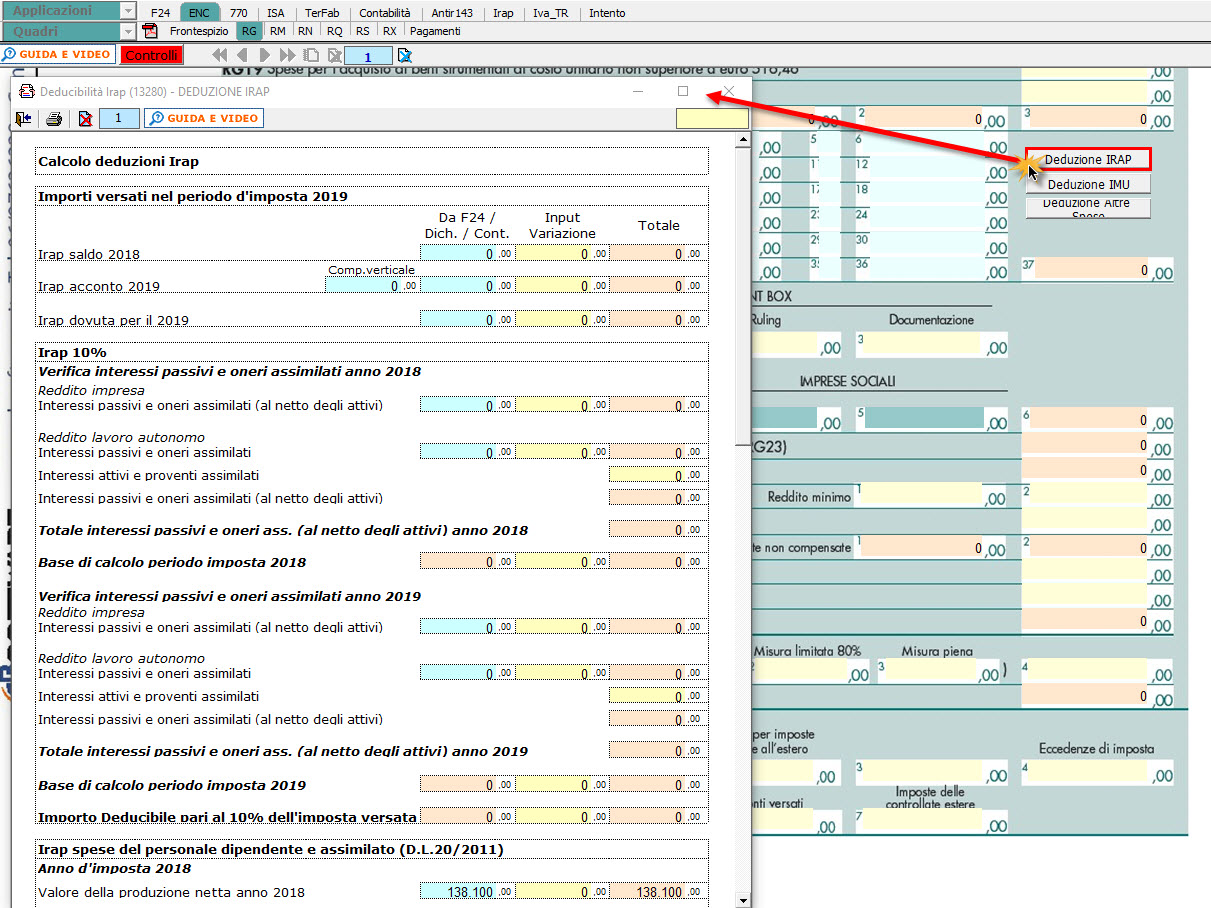Image resolution: width=1211 pixels, height=908 pixels.
Task: Click the yellow field at dialog top right
Action: click(x=712, y=118)
